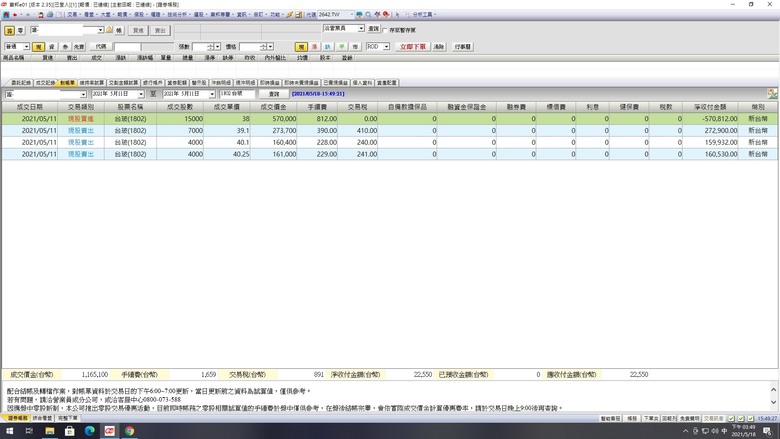Click the red back arrow icon
780x439 pixels.
14,15
